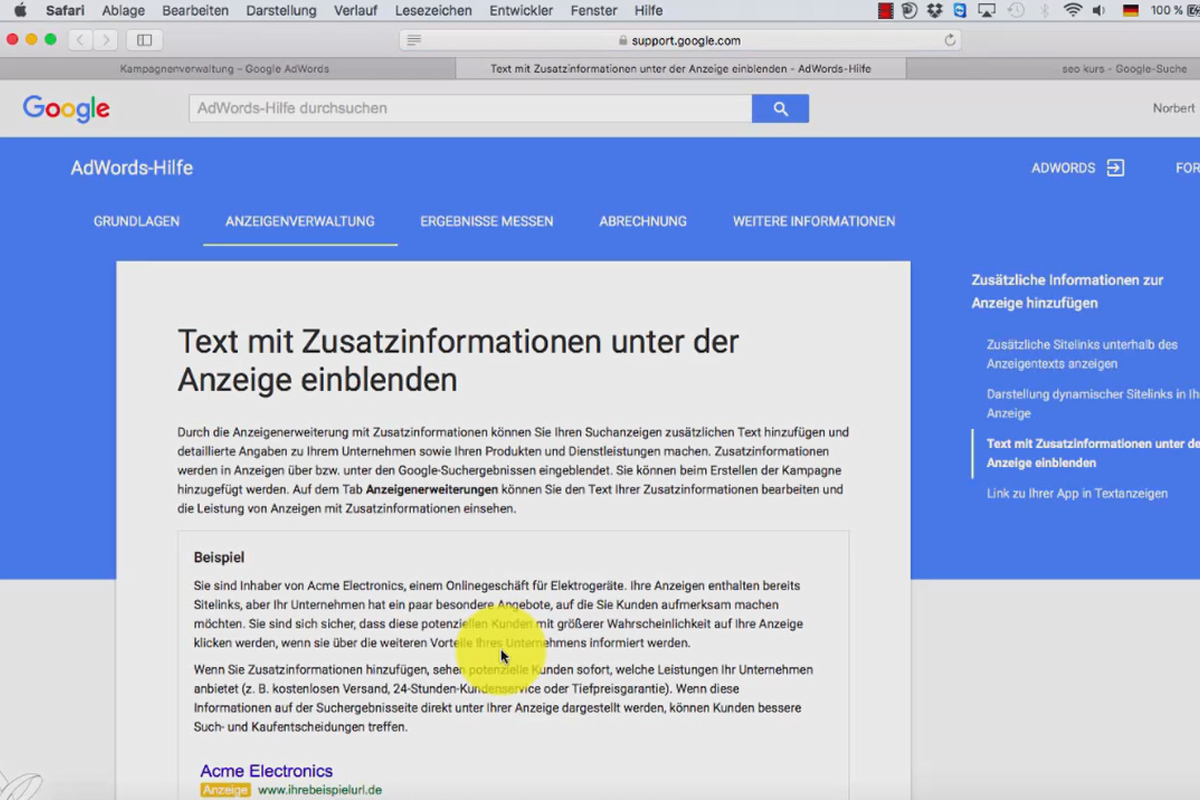Open the Fenster menu
Image resolution: width=1200 pixels, height=800 pixels.
594,11
